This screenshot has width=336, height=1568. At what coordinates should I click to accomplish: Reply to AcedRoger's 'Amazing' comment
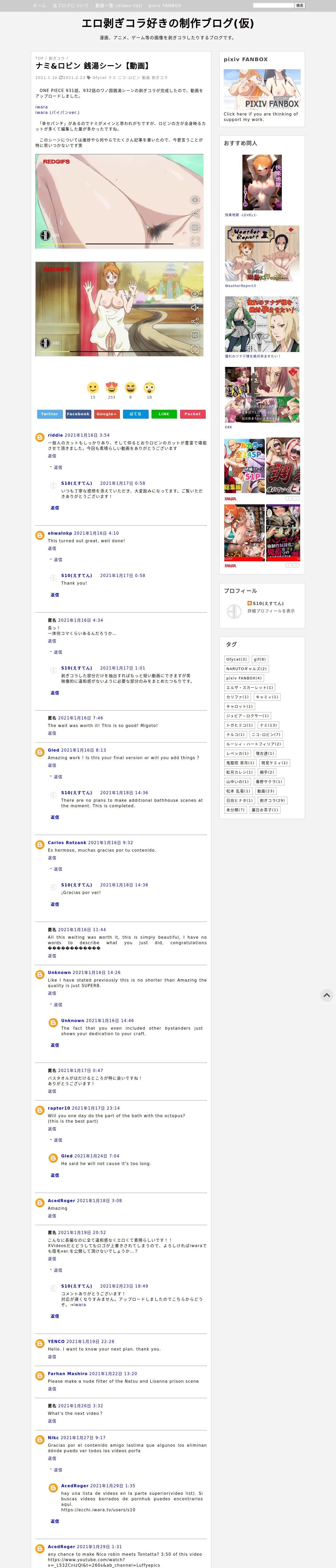click(x=52, y=1216)
